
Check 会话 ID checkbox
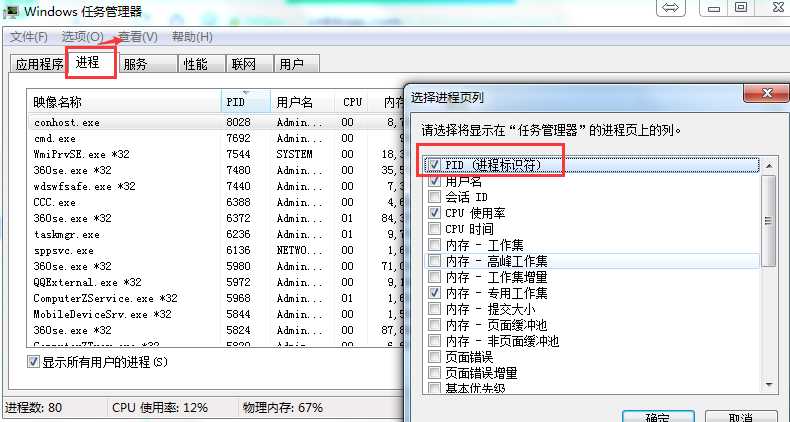point(434,196)
